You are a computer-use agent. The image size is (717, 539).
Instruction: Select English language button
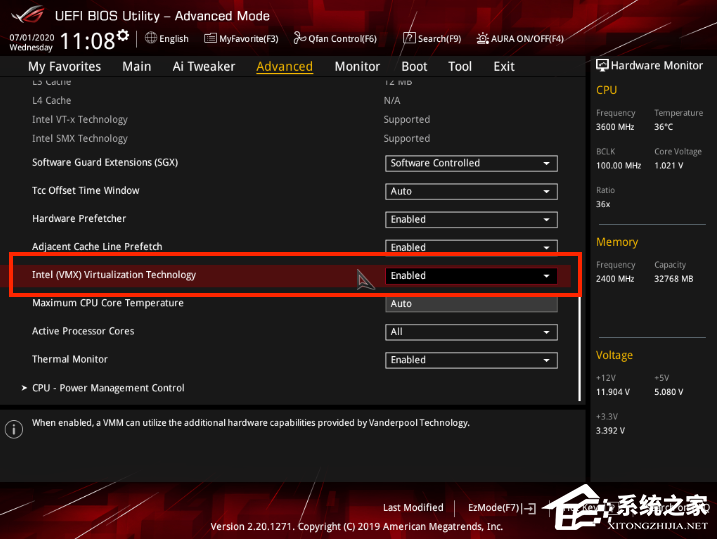click(174, 39)
